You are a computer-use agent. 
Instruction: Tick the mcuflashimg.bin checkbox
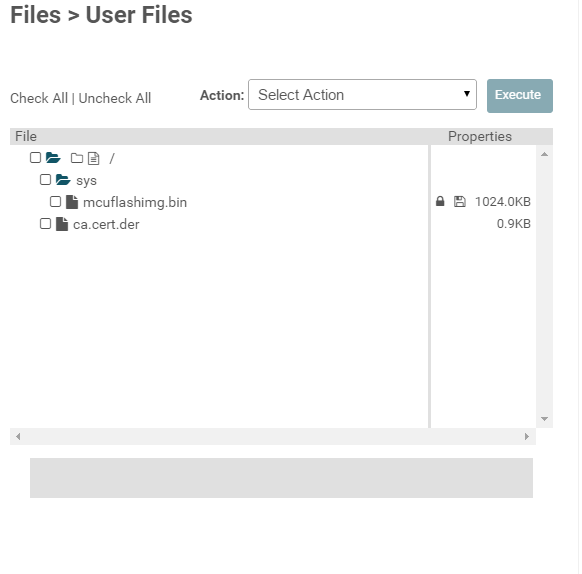click(x=55, y=202)
